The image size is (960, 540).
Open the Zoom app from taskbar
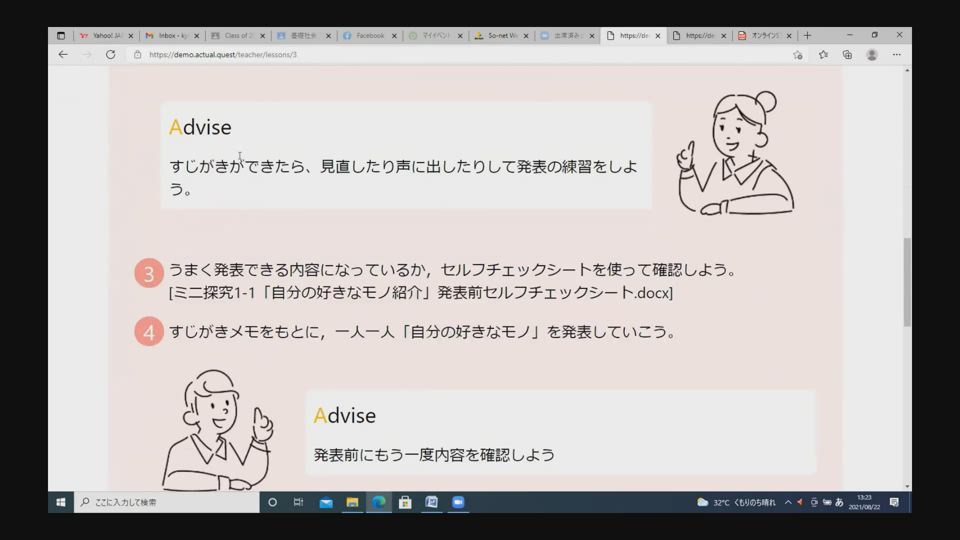click(458, 502)
